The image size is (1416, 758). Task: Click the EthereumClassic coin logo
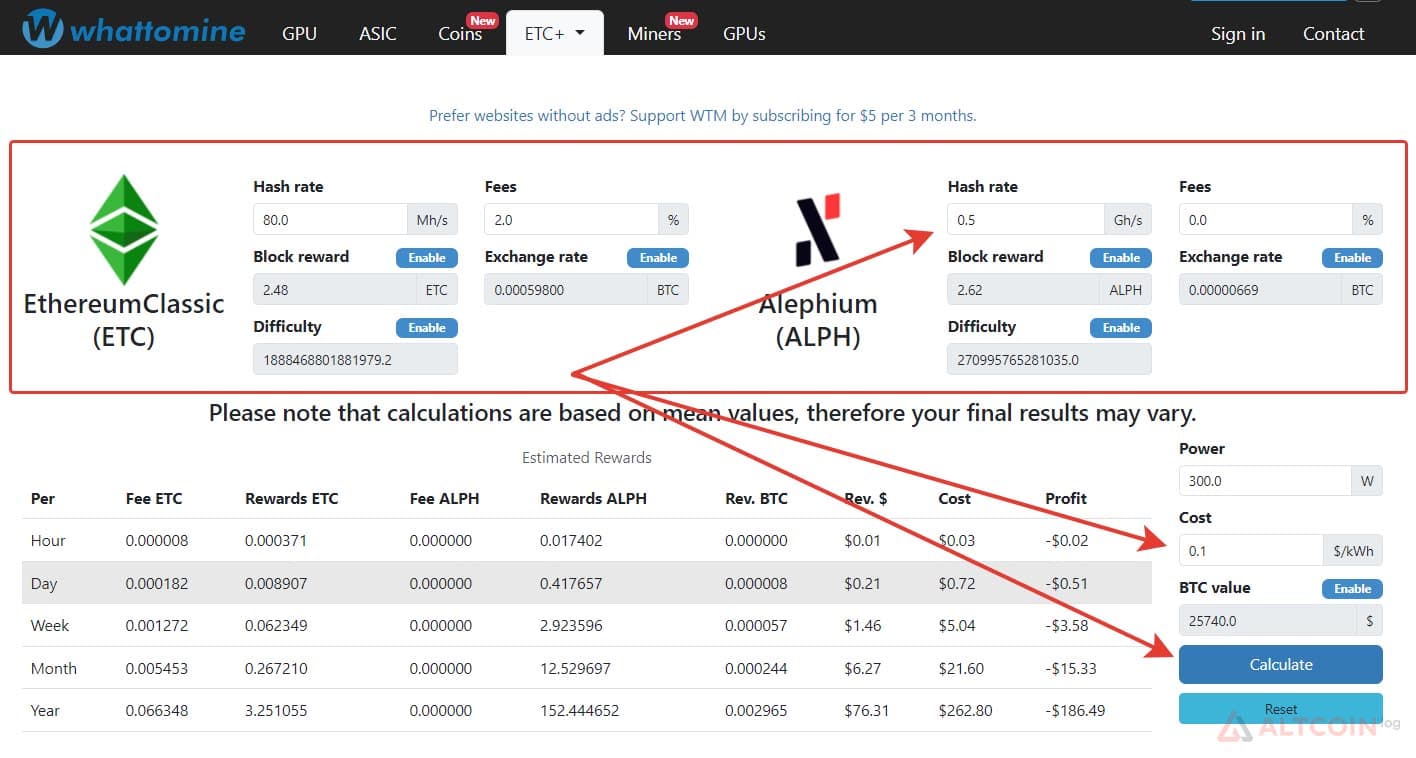click(x=124, y=229)
